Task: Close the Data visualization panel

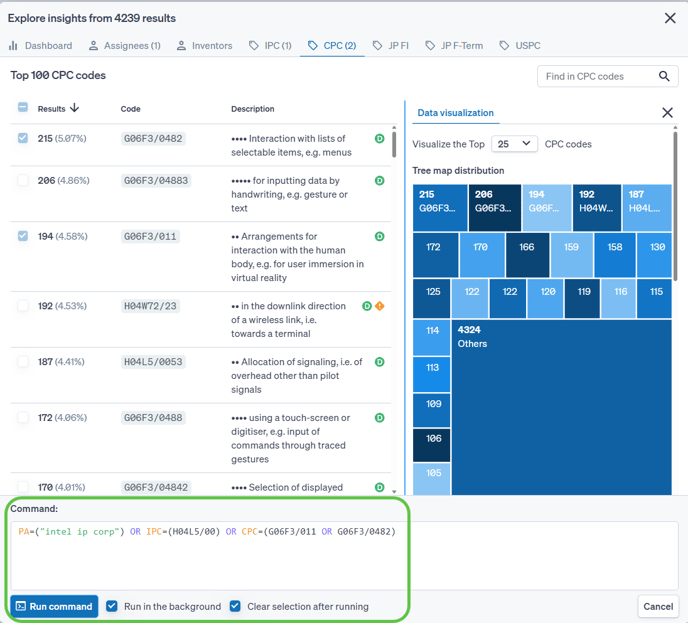Action: pos(667,113)
